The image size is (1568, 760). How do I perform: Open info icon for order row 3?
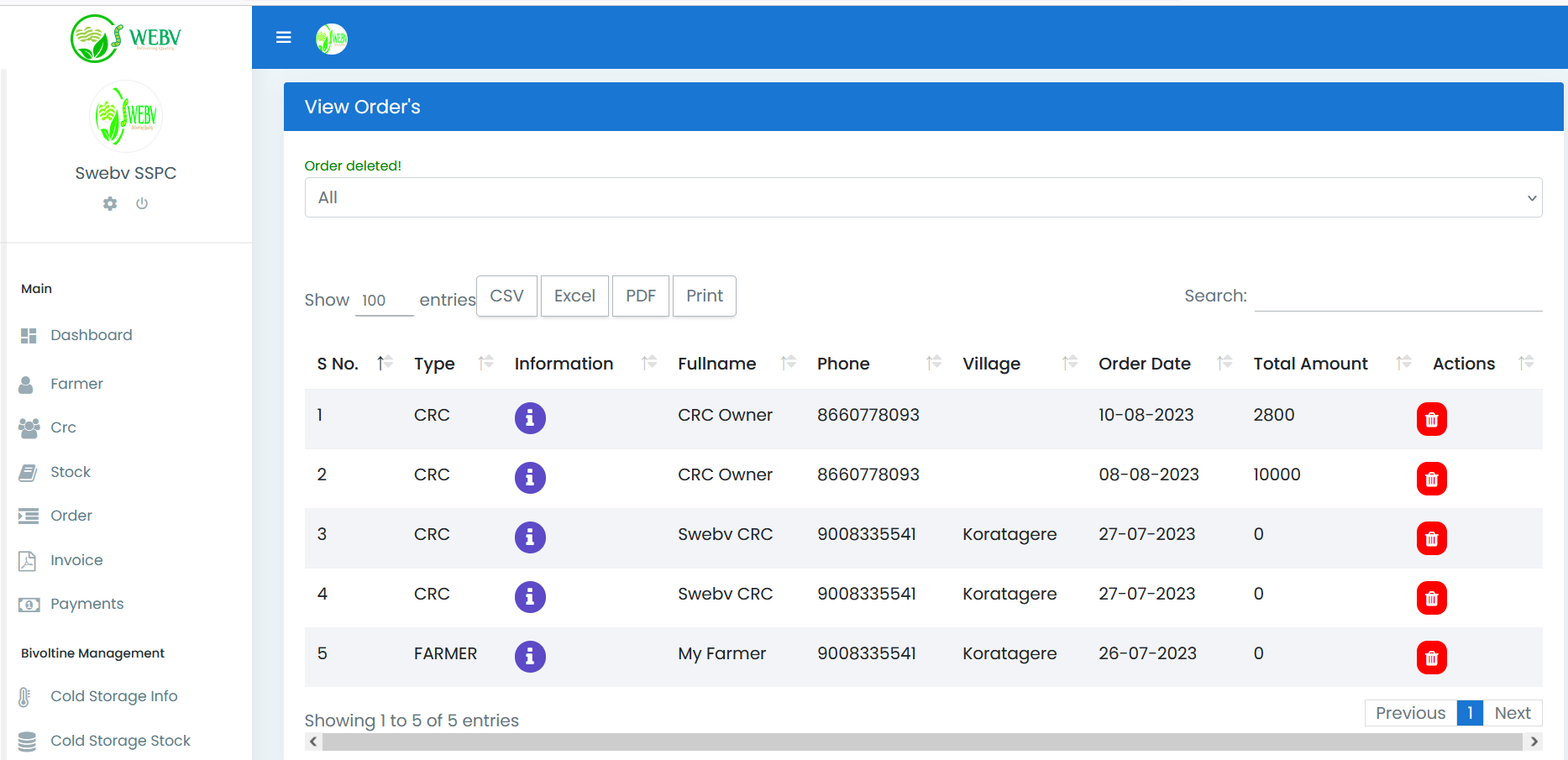click(530, 537)
